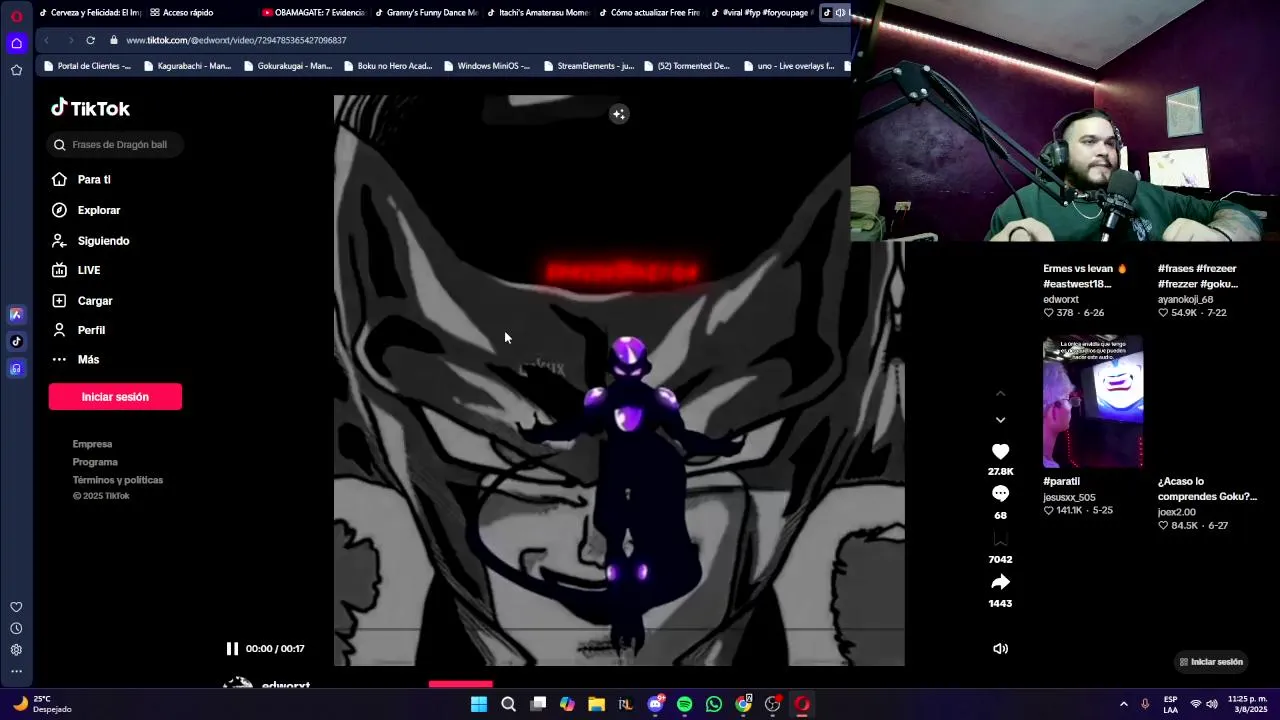Open the Perfil page
Image resolution: width=1280 pixels, height=720 pixels.
(78, 330)
